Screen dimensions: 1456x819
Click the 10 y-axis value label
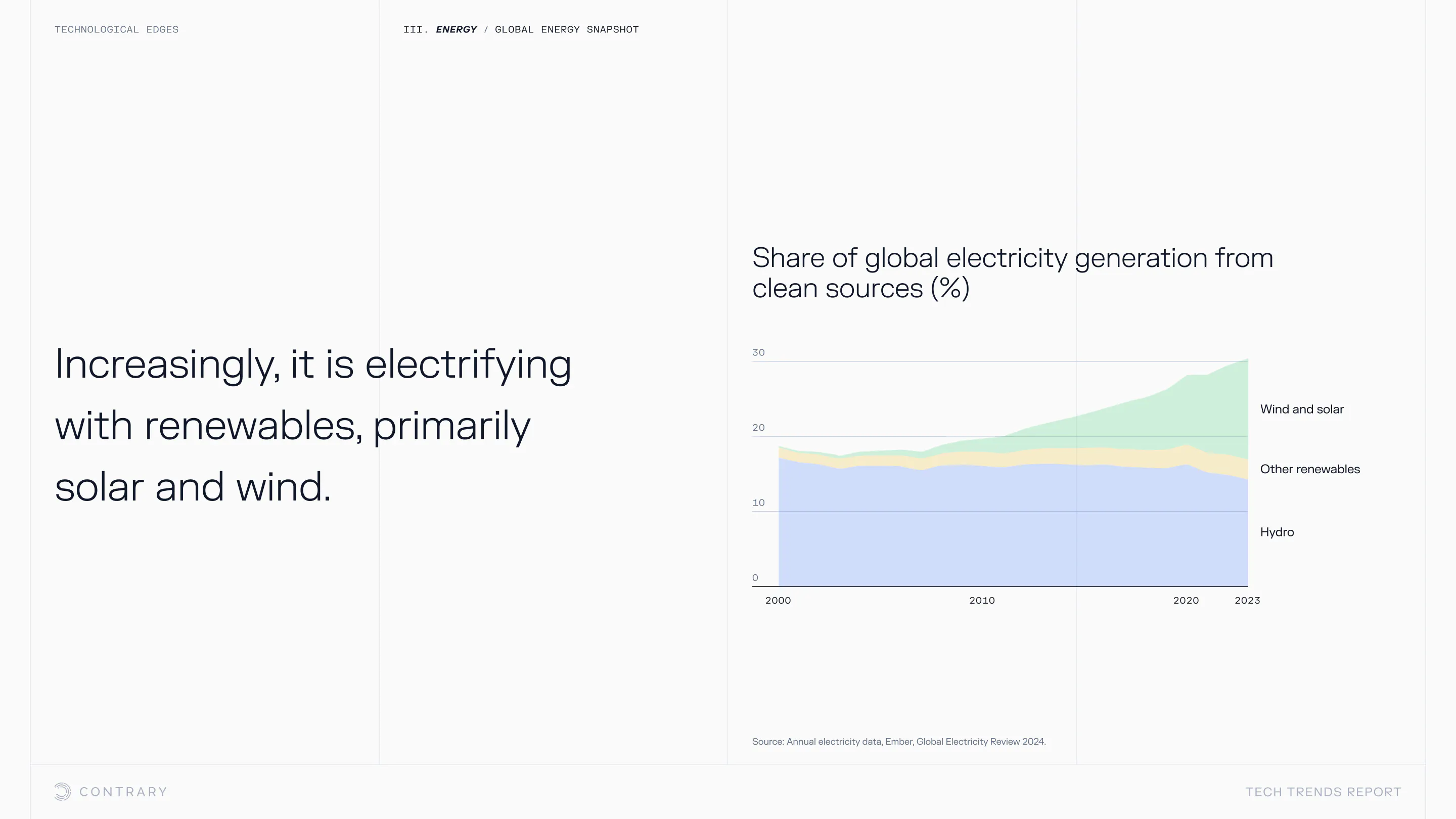click(758, 503)
